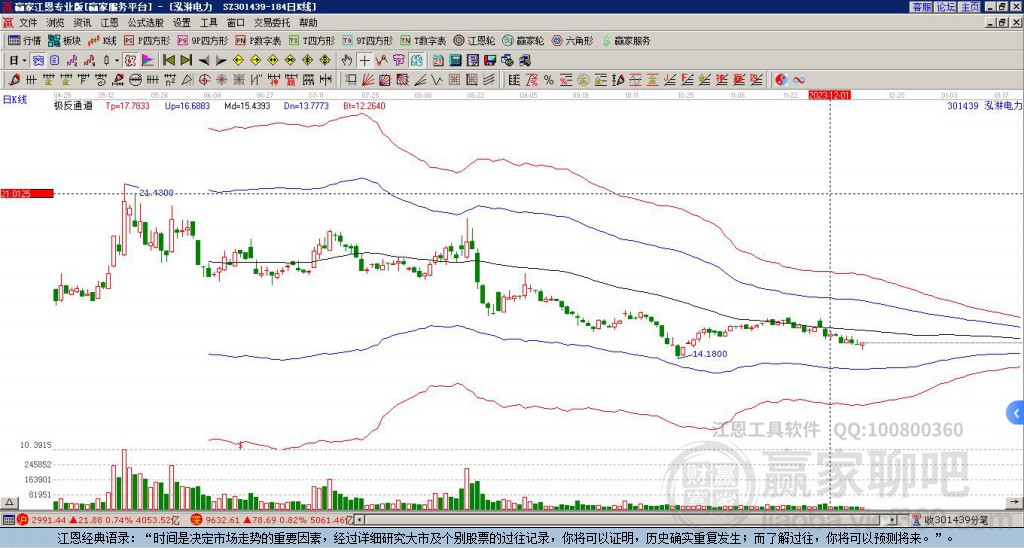Toggle the 权 adjusted-price button
1024x548 pixels.
(130, 61)
